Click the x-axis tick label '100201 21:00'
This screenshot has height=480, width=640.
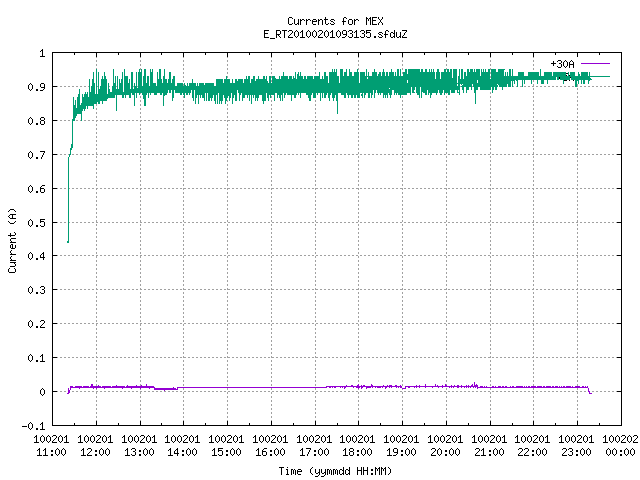pyautogui.click(x=489, y=446)
